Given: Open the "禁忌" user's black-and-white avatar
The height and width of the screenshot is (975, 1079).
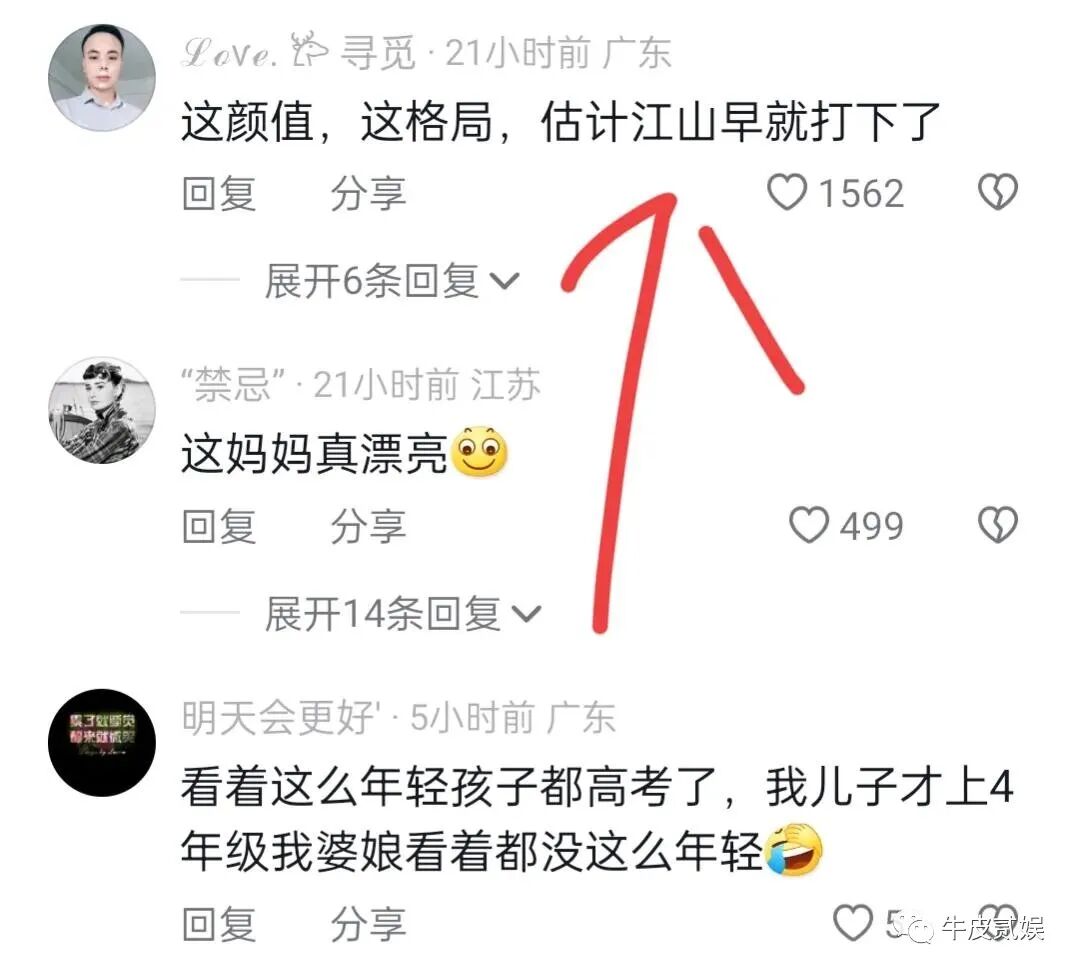Looking at the screenshot, I should (102, 410).
